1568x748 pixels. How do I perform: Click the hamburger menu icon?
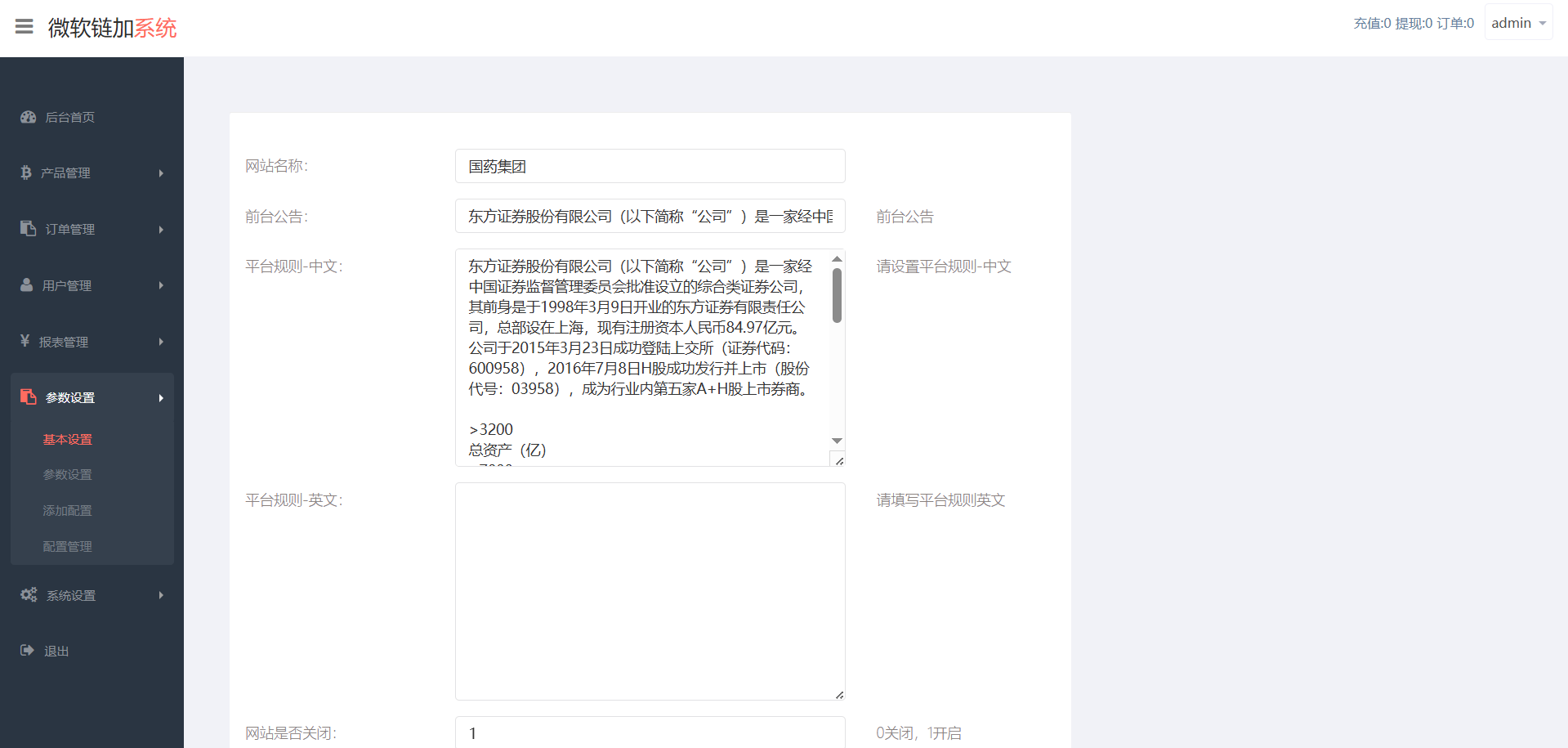pos(25,27)
